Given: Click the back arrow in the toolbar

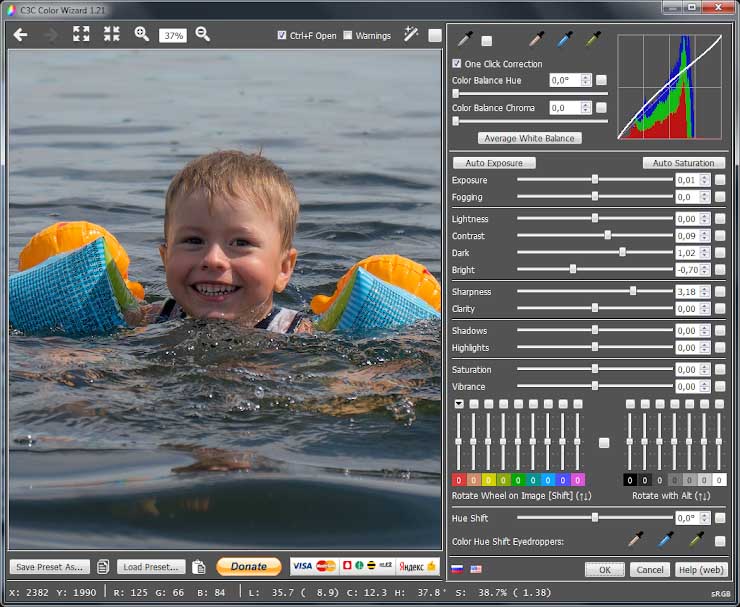Looking at the screenshot, I should pyautogui.click(x=20, y=34).
